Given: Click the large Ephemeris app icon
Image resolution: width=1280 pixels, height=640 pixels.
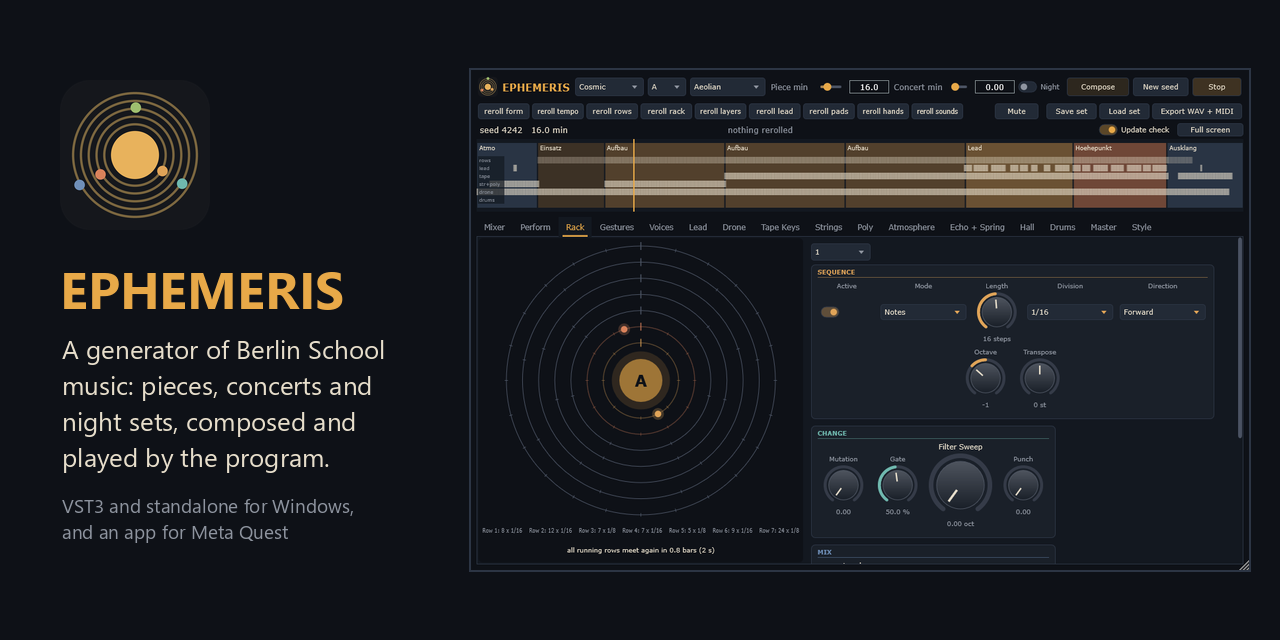Looking at the screenshot, I should [135, 155].
